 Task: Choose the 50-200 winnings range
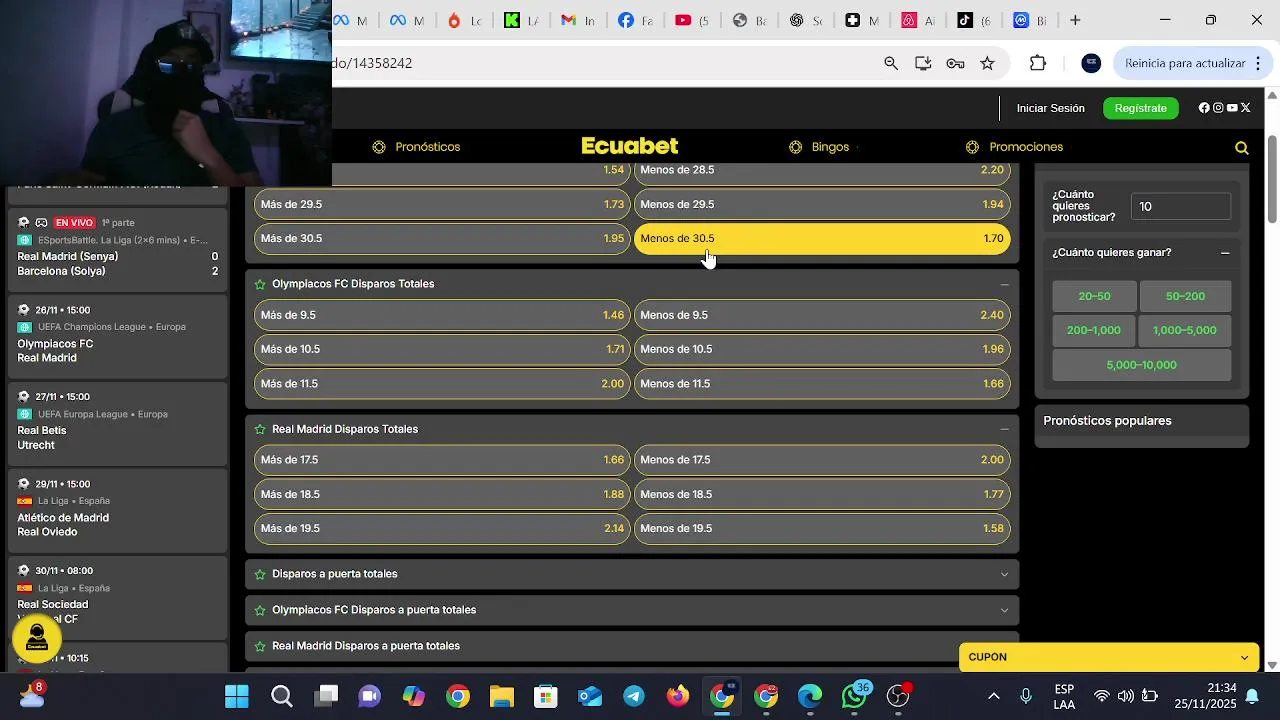pyautogui.click(x=1185, y=296)
